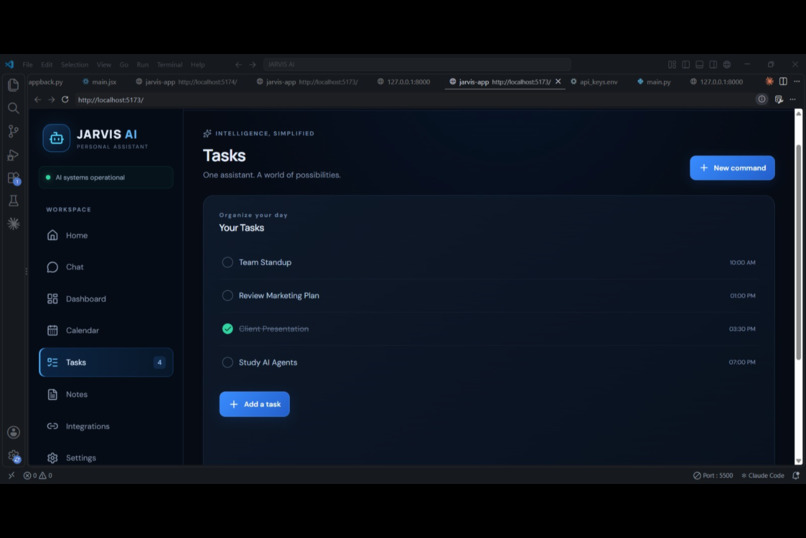This screenshot has height=538, width=806.
Task: Click the Tasks count badge showing 4
Action: pyautogui.click(x=159, y=362)
